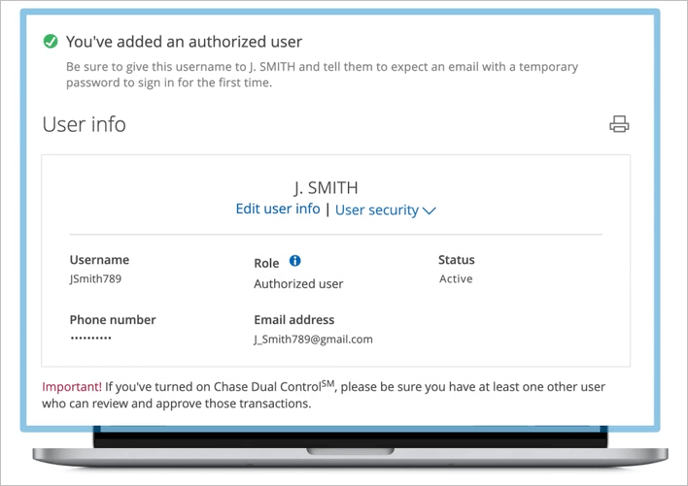The width and height of the screenshot is (688, 486).
Task: Click the J_Smith789@gmail.com email address
Action: [x=313, y=339]
